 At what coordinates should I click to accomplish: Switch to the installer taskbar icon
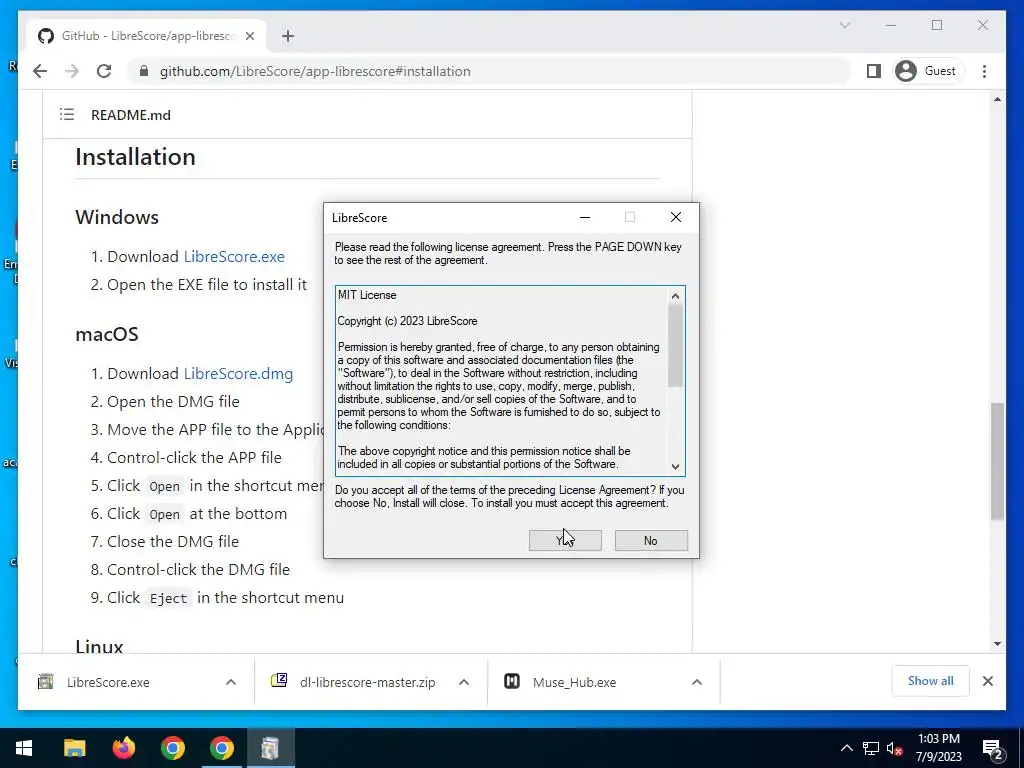(x=270, y=748)
